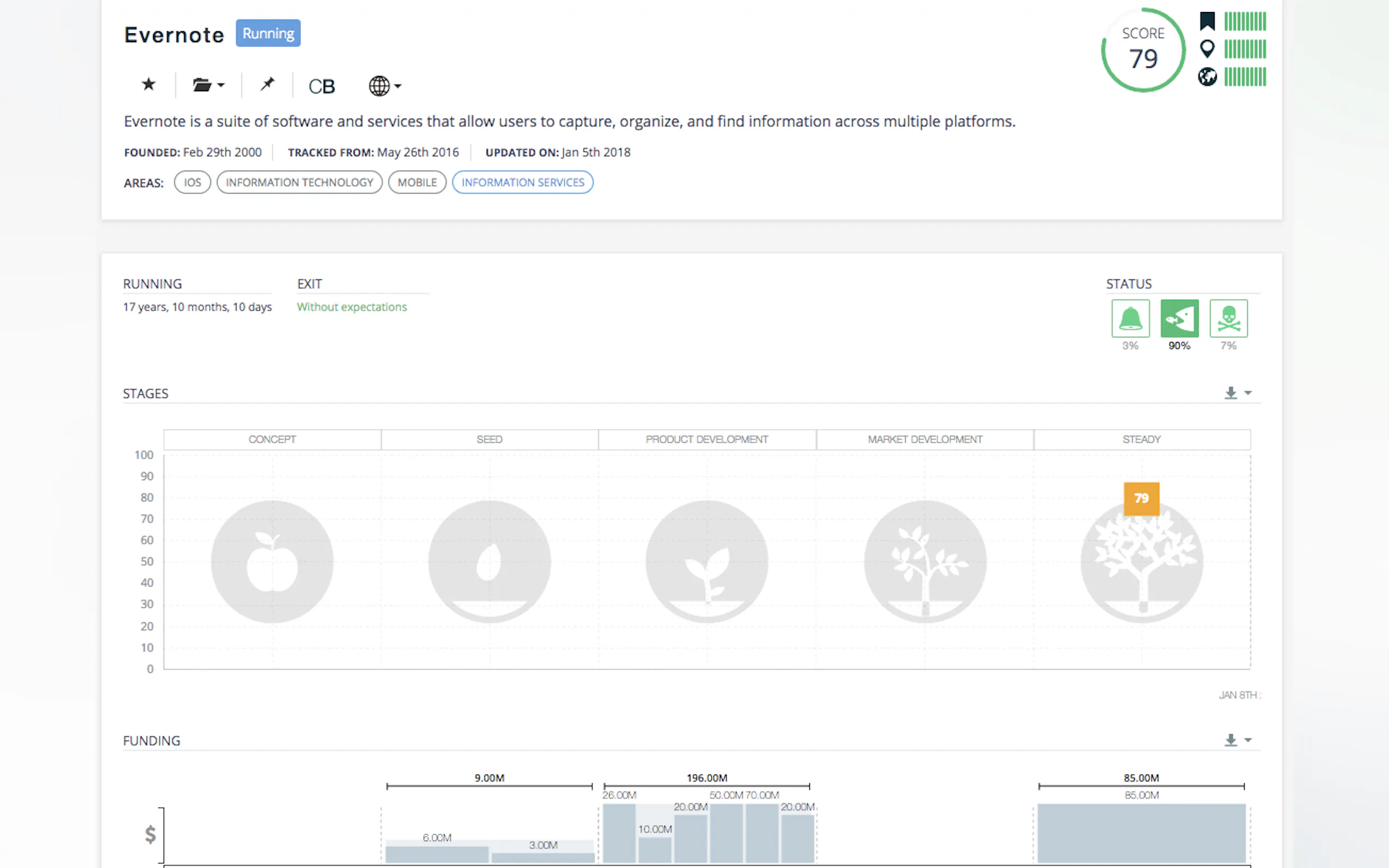This screenshot has width=1389, height=868.
Task: Select the IOS area tag
Action: pos(192,182)
